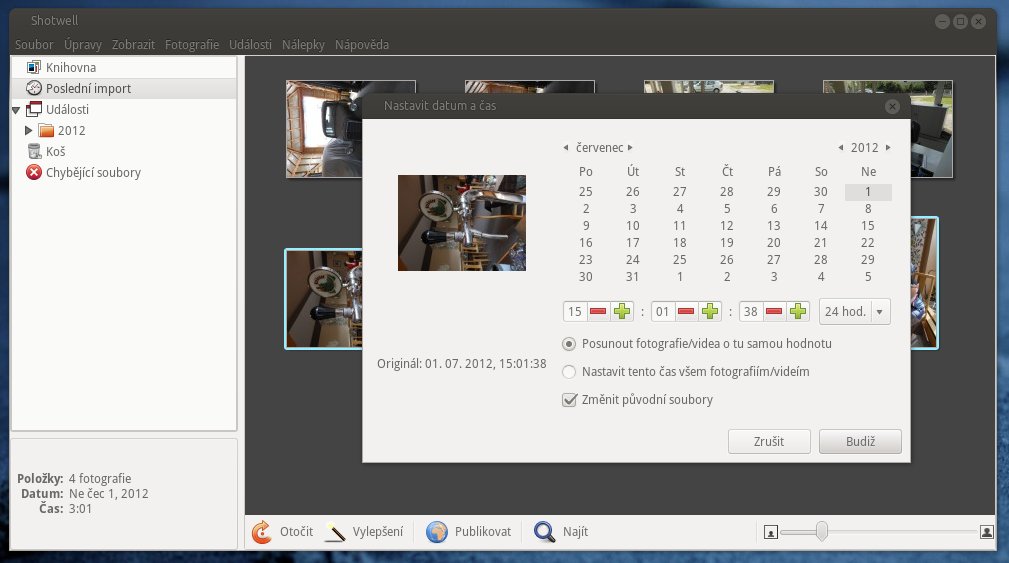Viewport: 1009px width, 563px height.
Task: Choose Nastavit tento čas všem fotografiím
Action: coord(569,372)
